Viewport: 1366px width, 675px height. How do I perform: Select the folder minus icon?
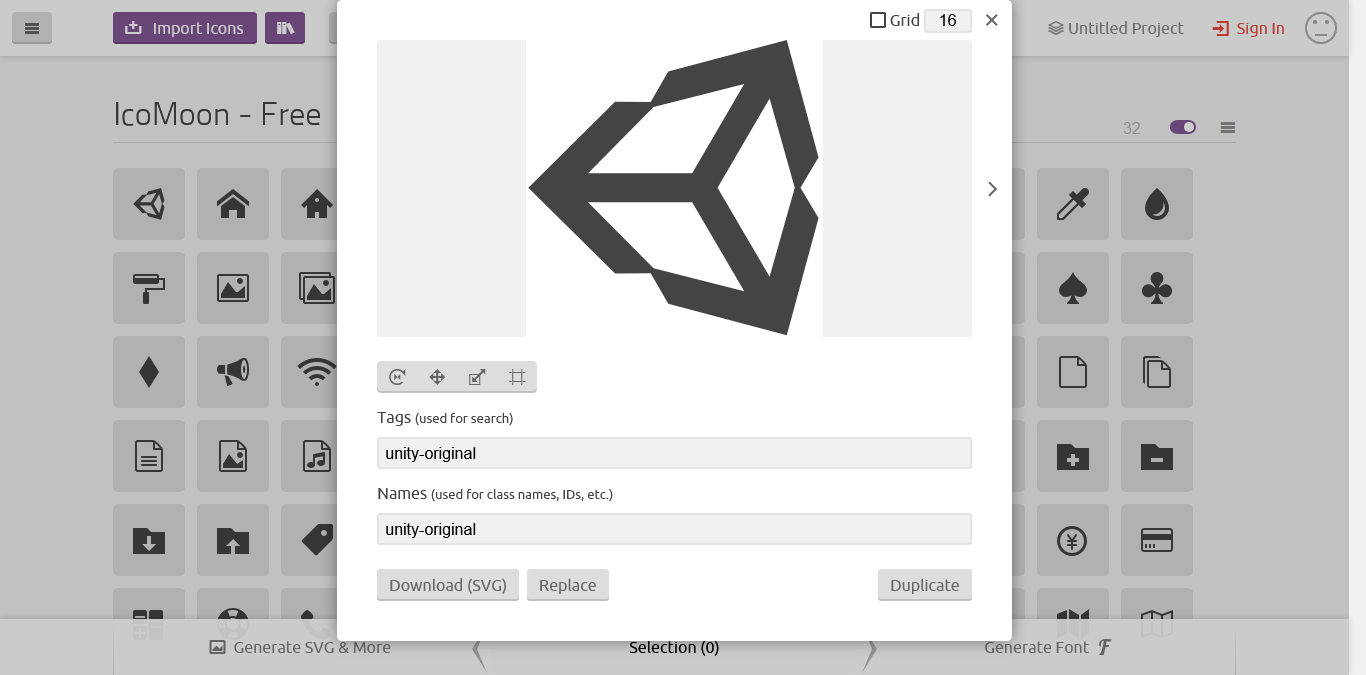pos(1157,456)
